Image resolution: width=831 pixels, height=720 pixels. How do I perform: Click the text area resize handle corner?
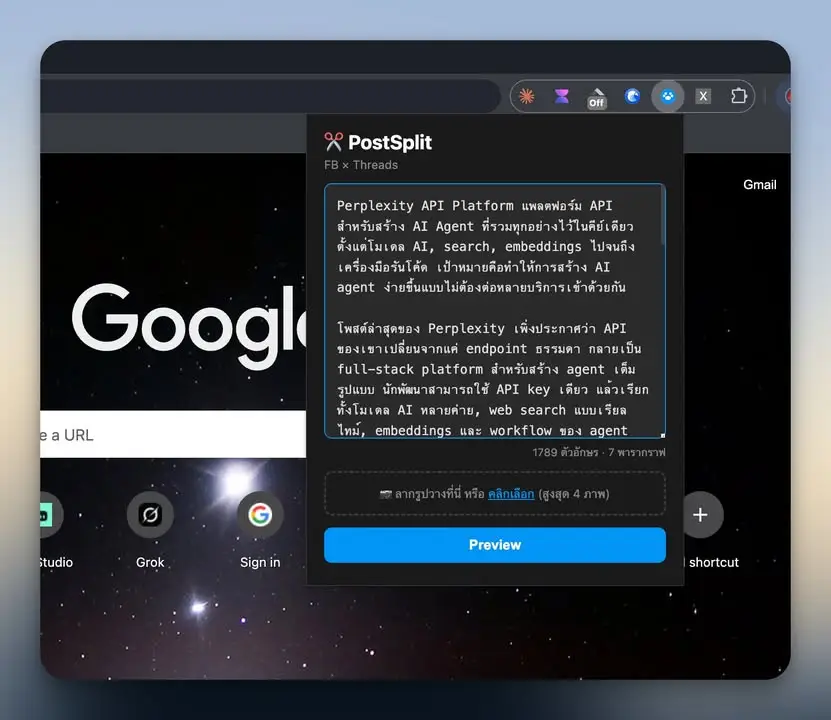[662, 435]
